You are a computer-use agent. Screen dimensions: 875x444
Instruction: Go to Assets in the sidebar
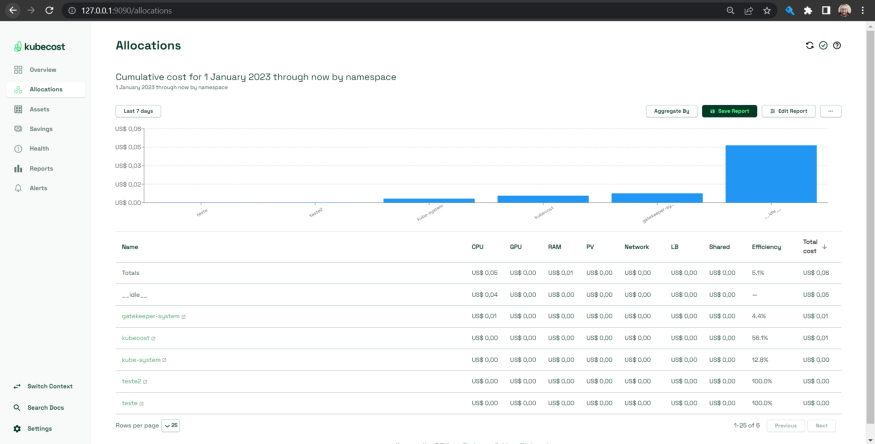coord(40,109)
